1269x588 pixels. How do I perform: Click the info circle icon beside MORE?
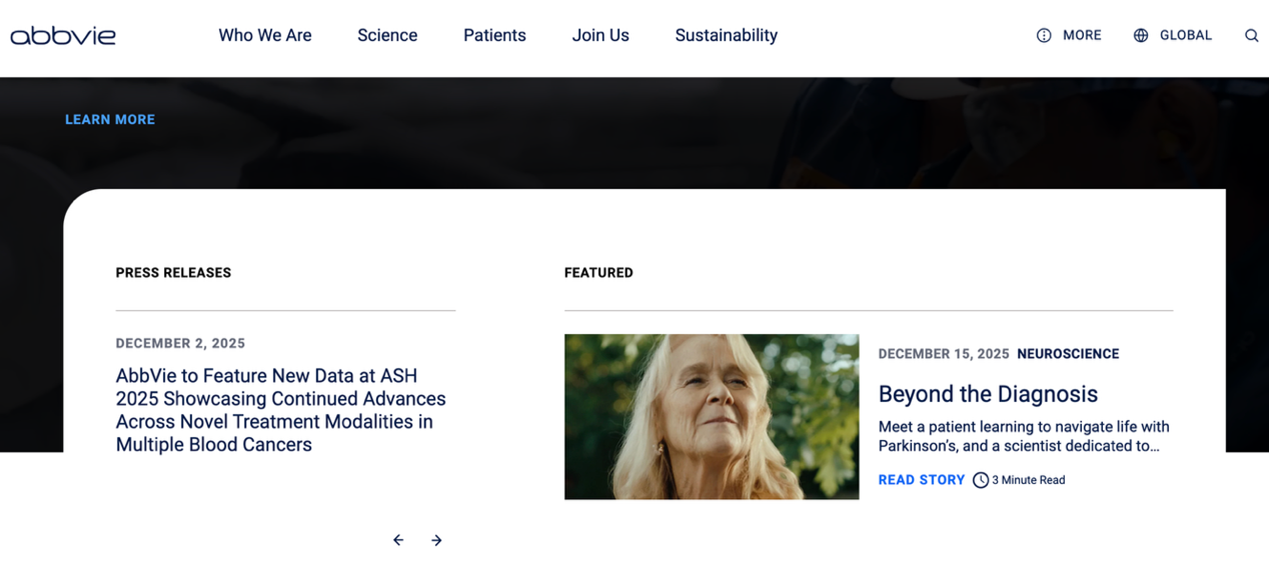[x=1043, y=35]
